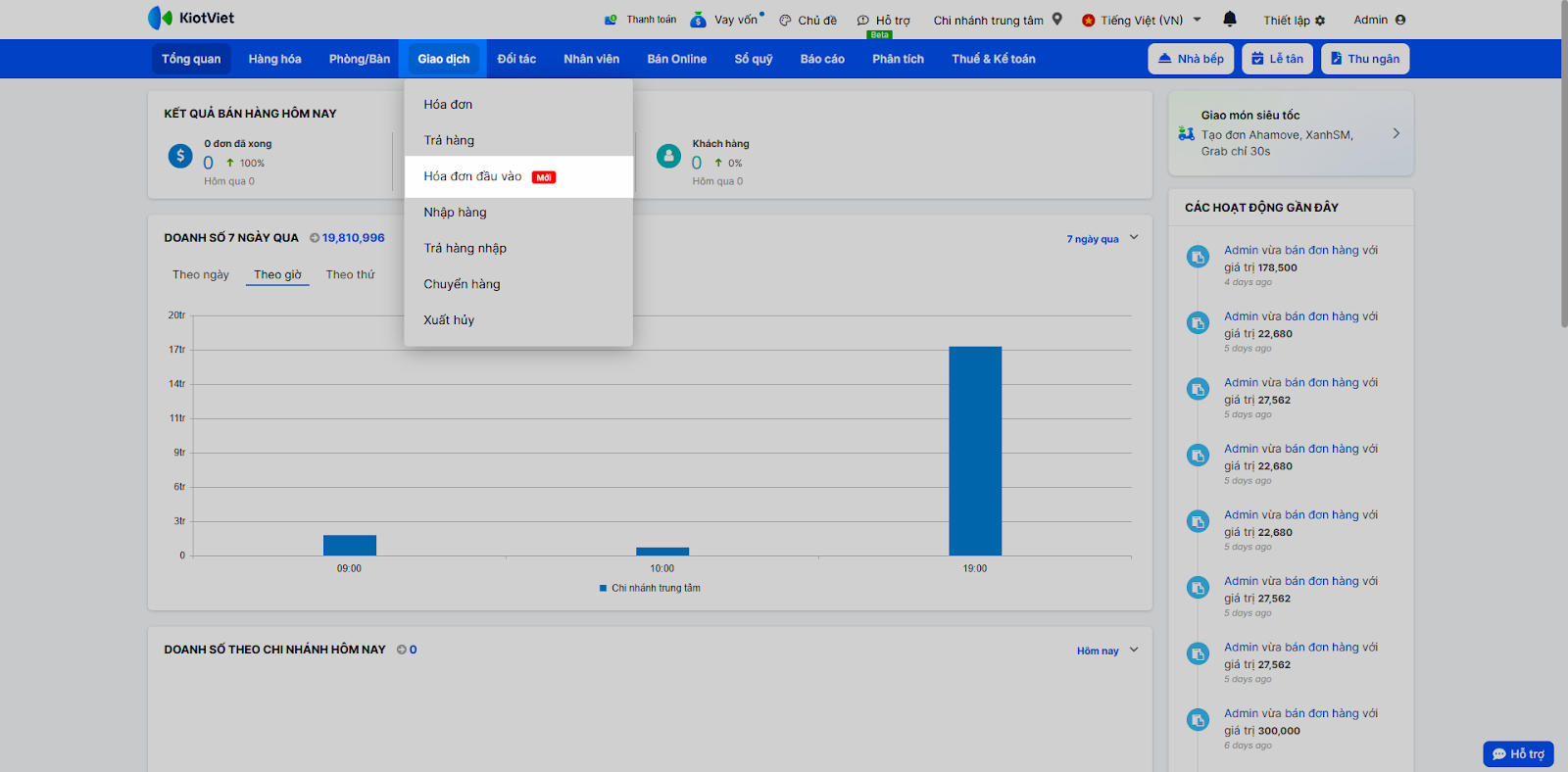Open the Sổ quỹ navigation menu
The height and width of the screenshot is (772, 1568).
pos(754,59)
